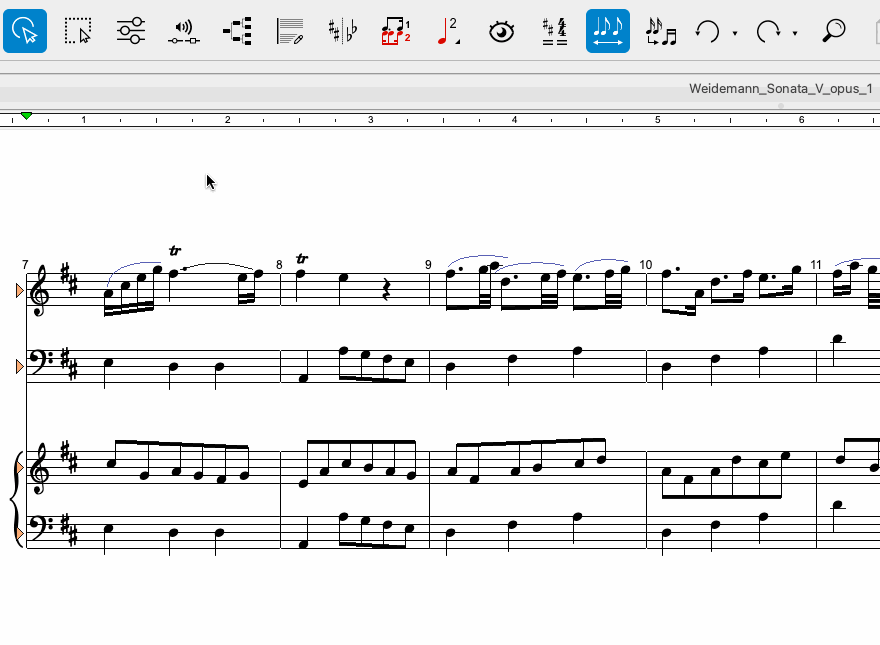The image size is (880, 645).
Task: Click the note regroup beams icon
Action: pos(661,31)
